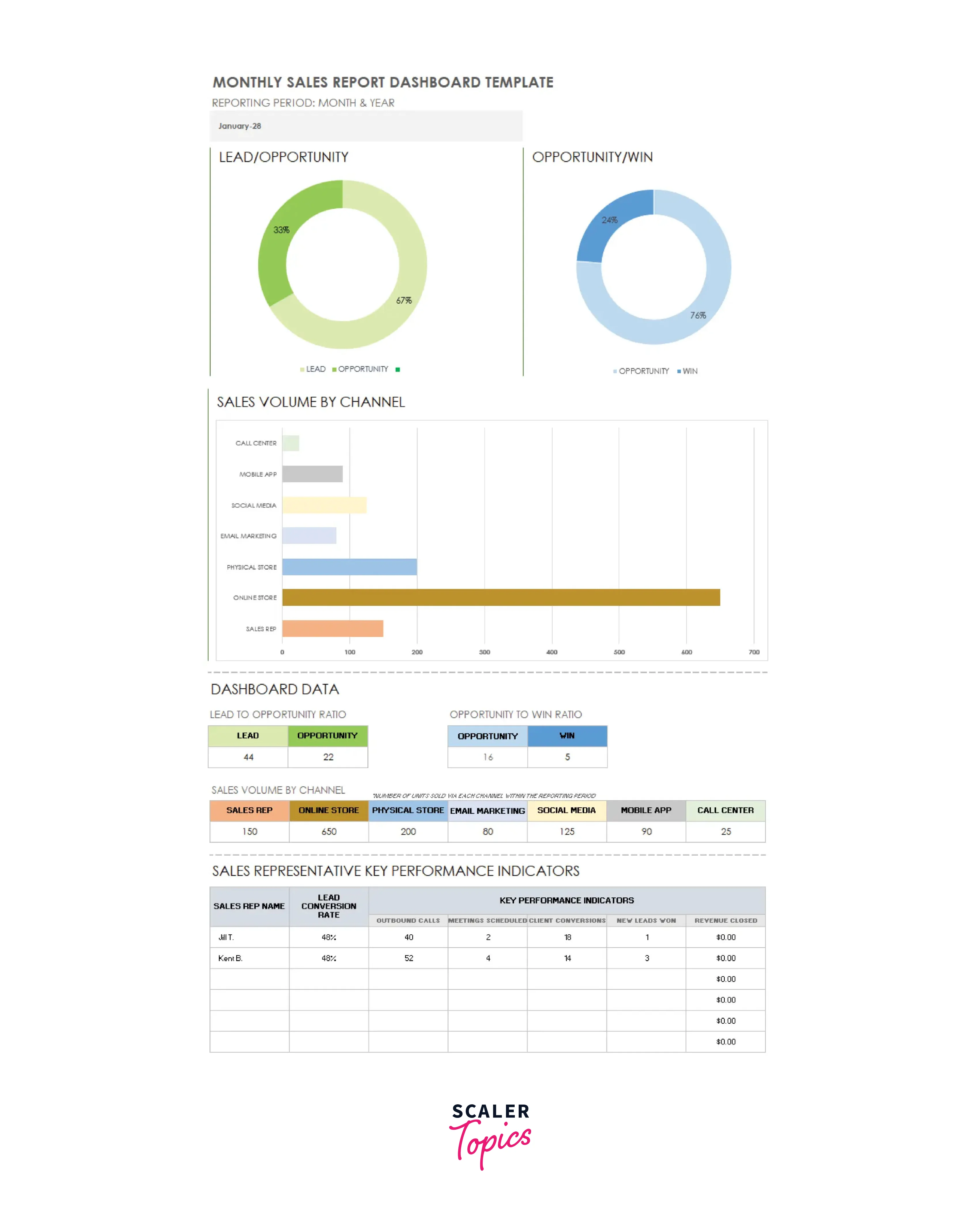Viewport: 980px width, 1223px height.
Task: Click the Mobile App bar in chart
Action: [x=312, y=474]
